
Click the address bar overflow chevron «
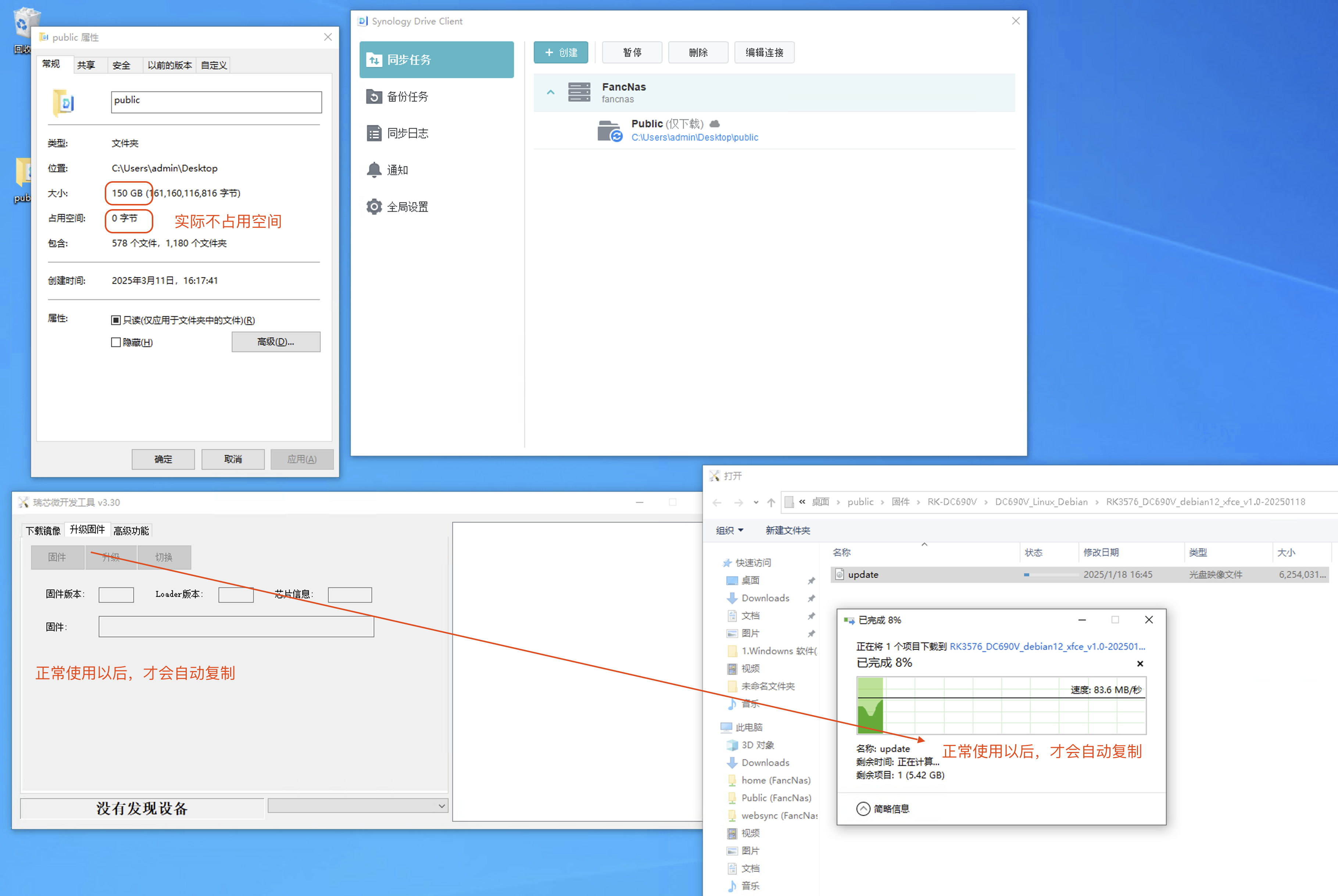[x=802, y=502]
